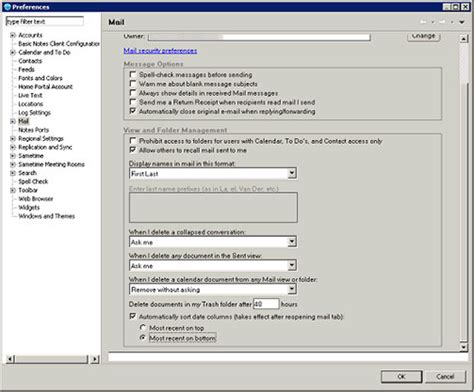Select Feeds in preferences tree
The height and width of the screenshot is (392, 474).
pyautogui.click(x=26, y=69)
